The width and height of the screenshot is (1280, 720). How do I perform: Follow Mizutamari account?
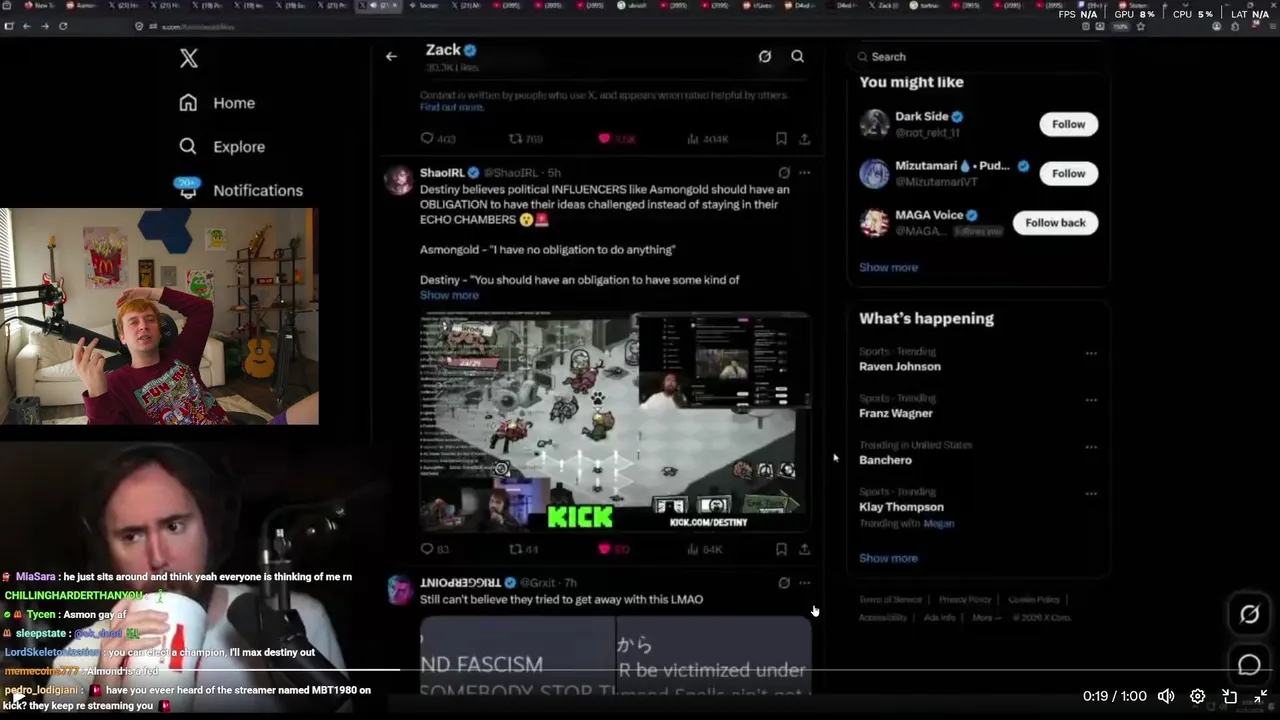click(x=1068, y=173)
